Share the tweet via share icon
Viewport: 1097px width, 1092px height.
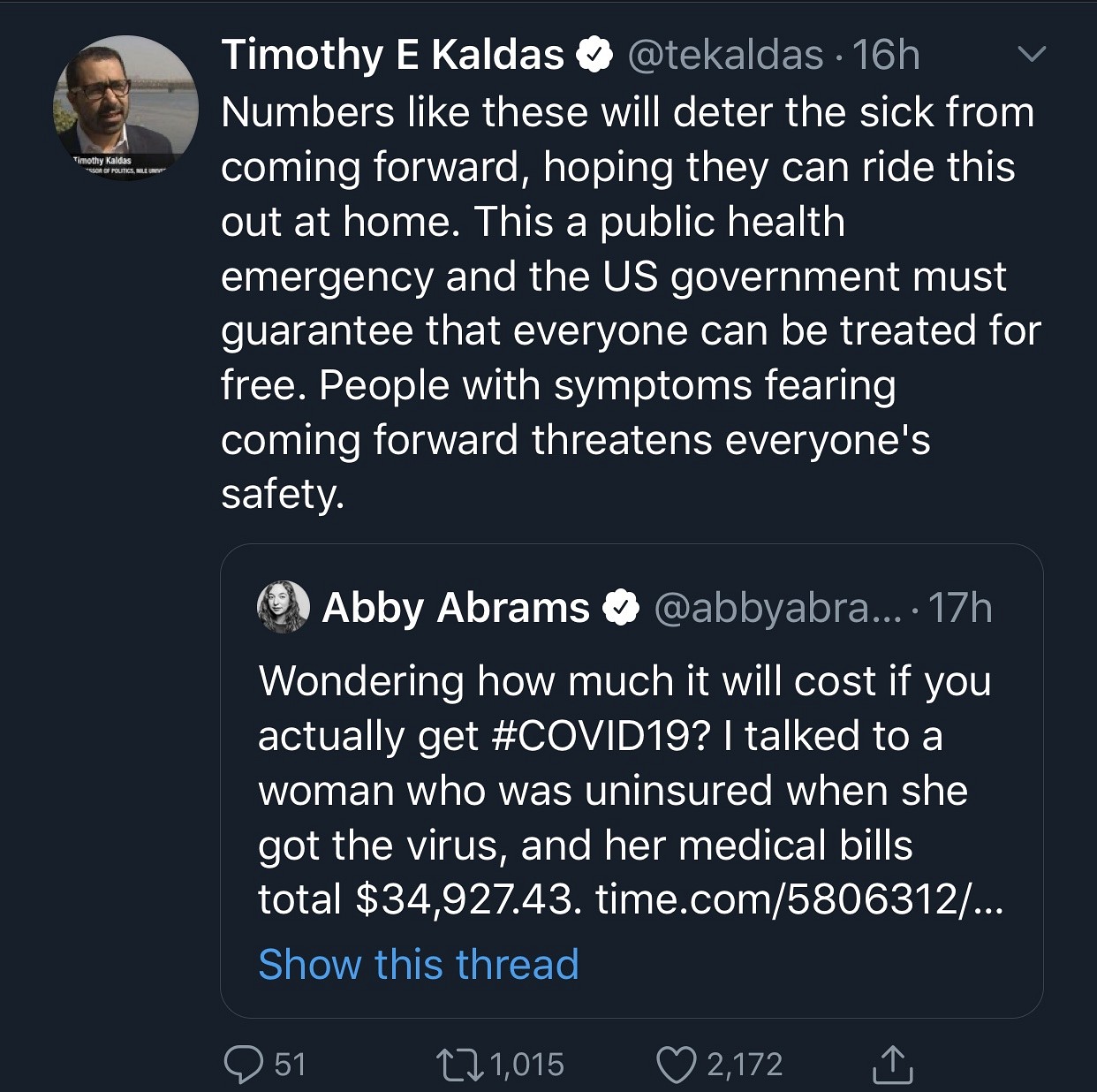(892, 1064)
